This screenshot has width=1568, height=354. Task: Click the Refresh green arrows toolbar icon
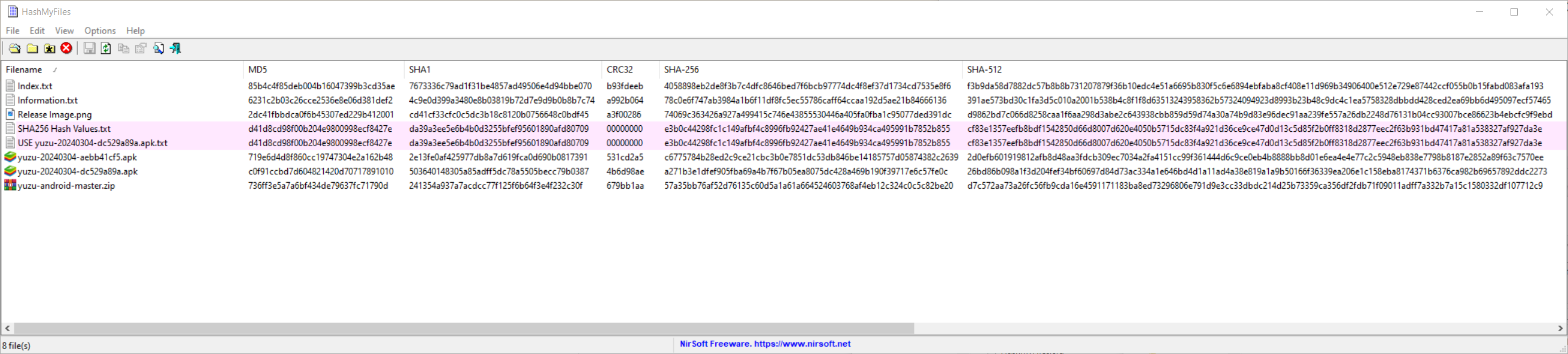pos(106,48)
